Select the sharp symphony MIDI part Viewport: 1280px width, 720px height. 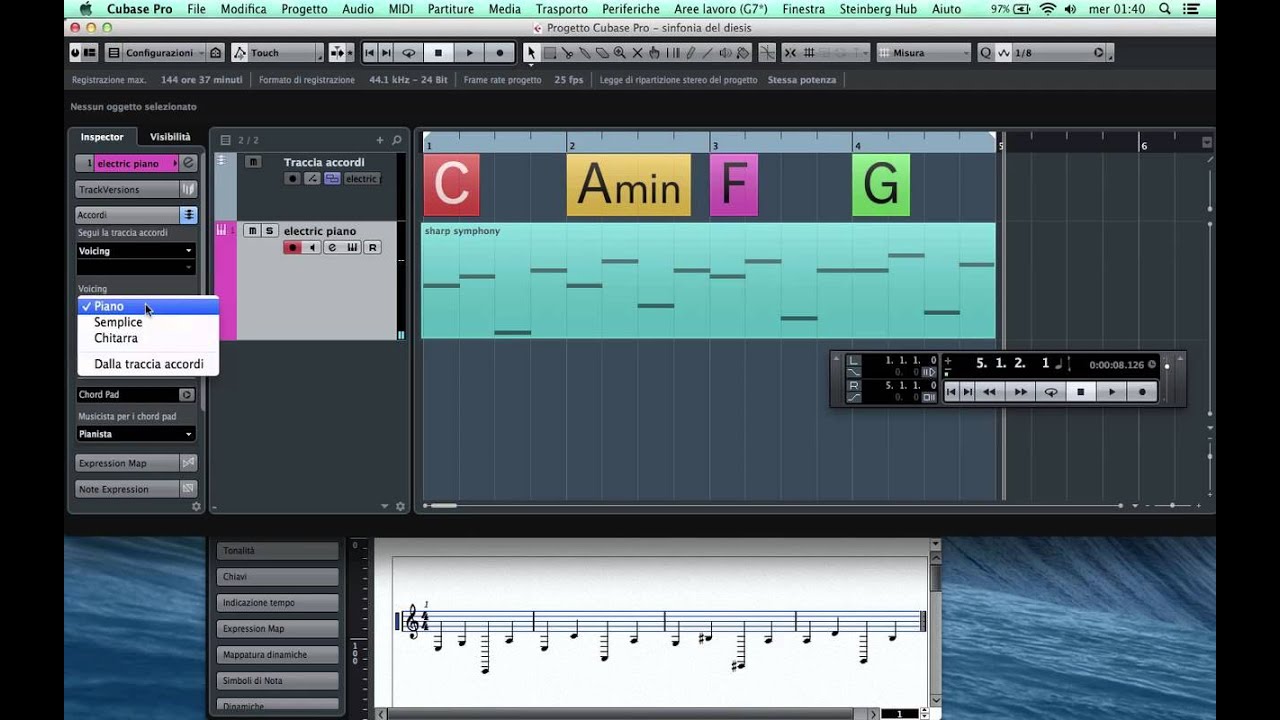coord(708,281)
